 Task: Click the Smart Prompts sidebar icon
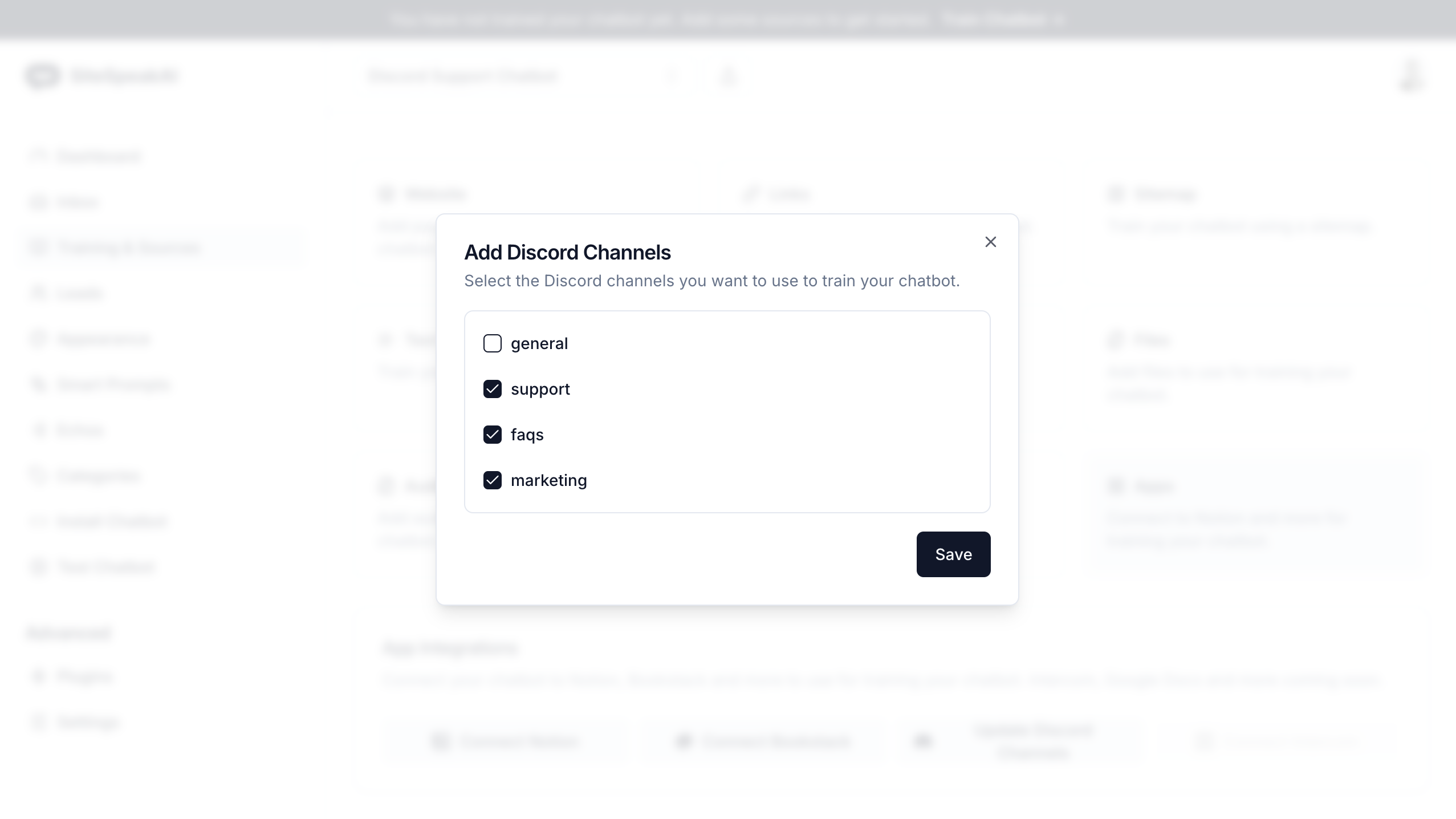(39, 384)
